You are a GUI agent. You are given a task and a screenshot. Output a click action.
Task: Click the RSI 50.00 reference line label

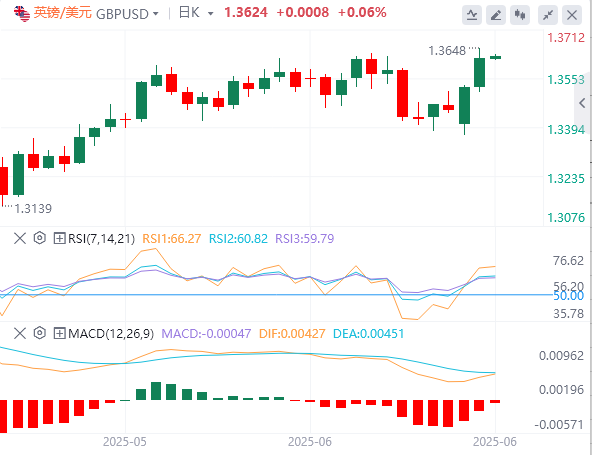[x=569, y=296]
